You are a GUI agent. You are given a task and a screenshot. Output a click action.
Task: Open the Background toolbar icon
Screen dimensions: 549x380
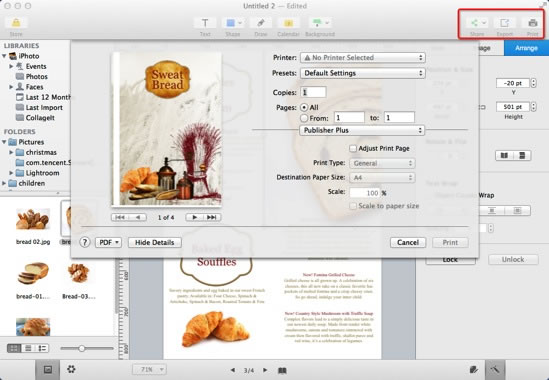pos(320,23)
